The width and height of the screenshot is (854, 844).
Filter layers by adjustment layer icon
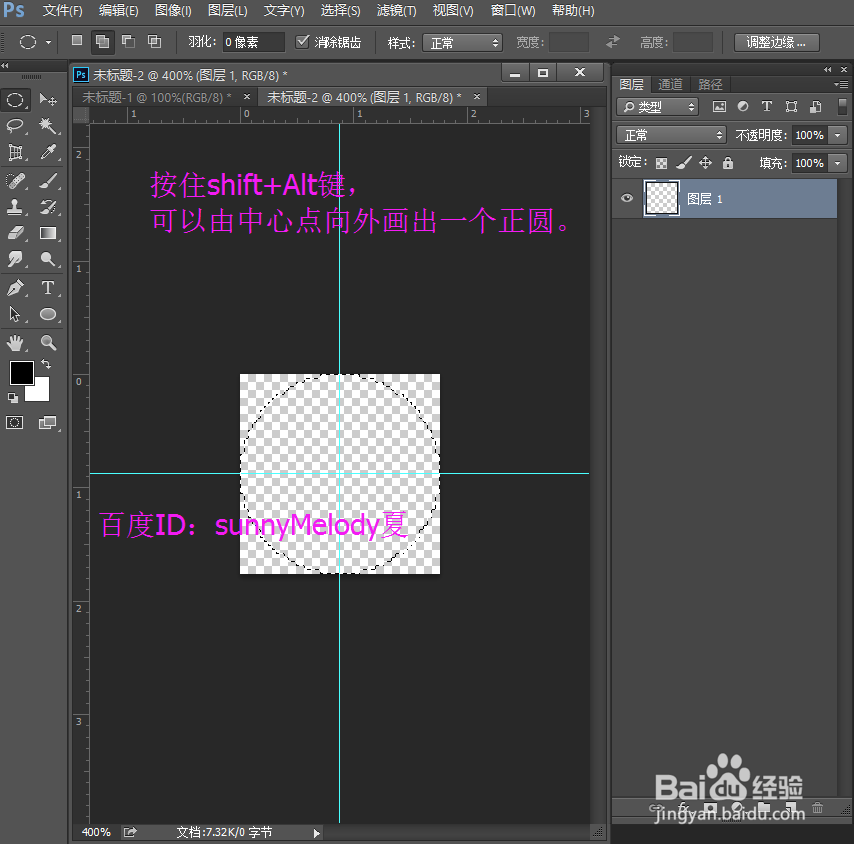point(743,106)
